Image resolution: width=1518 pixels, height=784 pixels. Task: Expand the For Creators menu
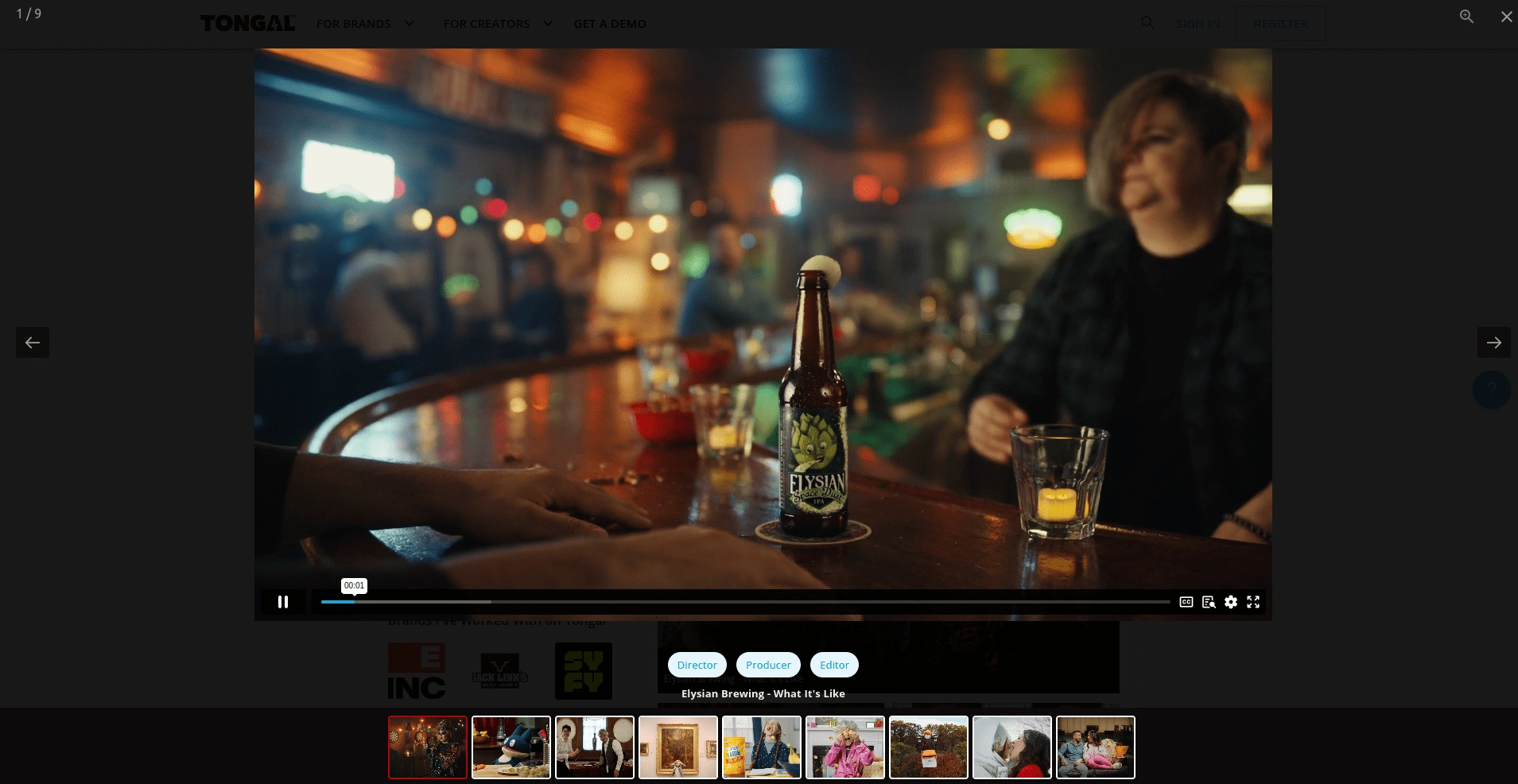[x=498, y=24]
